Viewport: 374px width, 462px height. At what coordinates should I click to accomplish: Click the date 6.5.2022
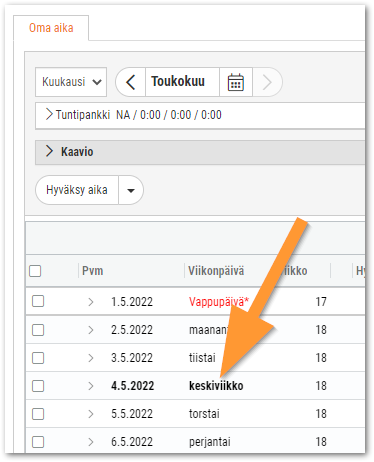tap(132, 442)
